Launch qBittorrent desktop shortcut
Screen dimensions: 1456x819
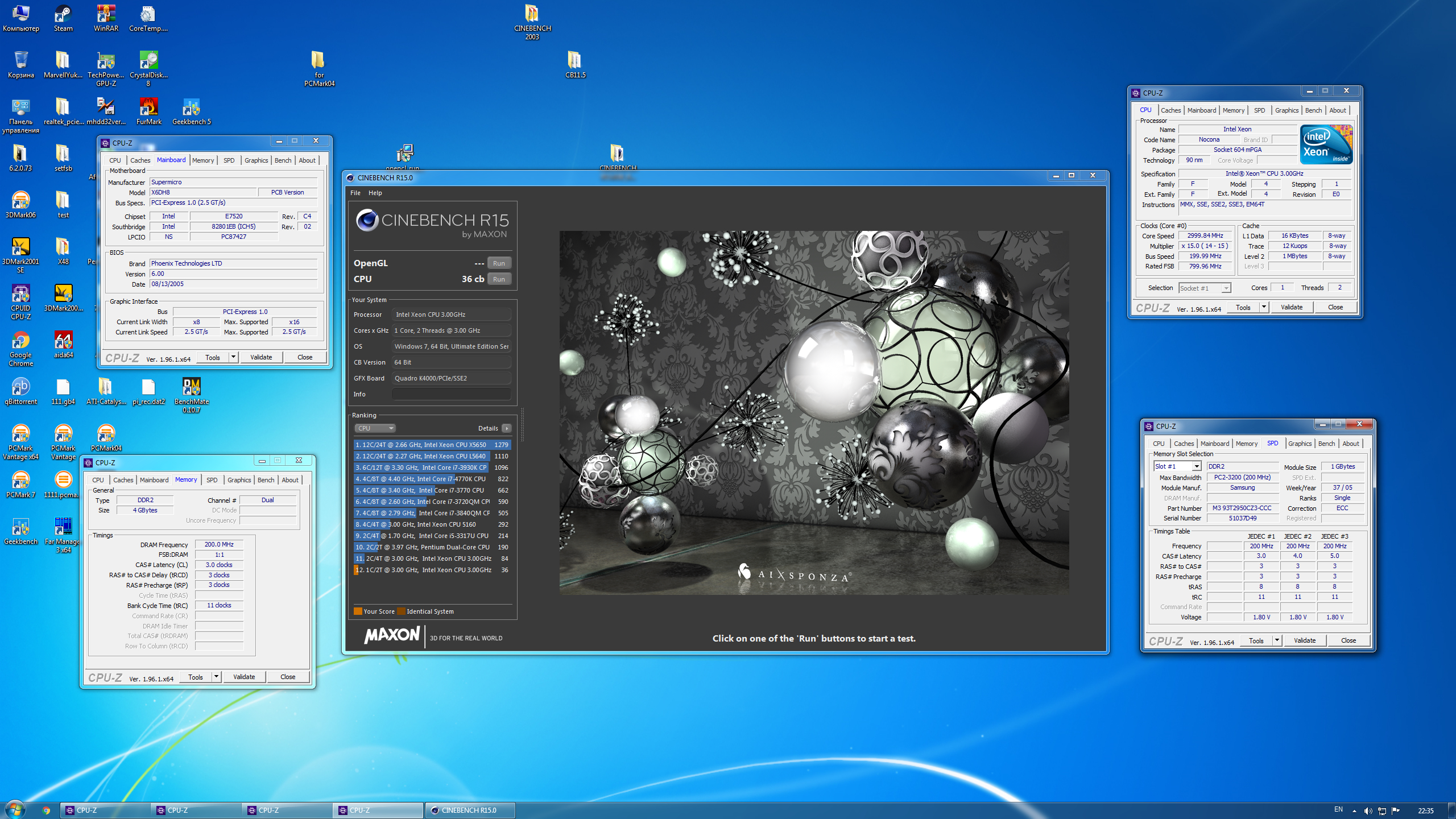tap(20, 391)
